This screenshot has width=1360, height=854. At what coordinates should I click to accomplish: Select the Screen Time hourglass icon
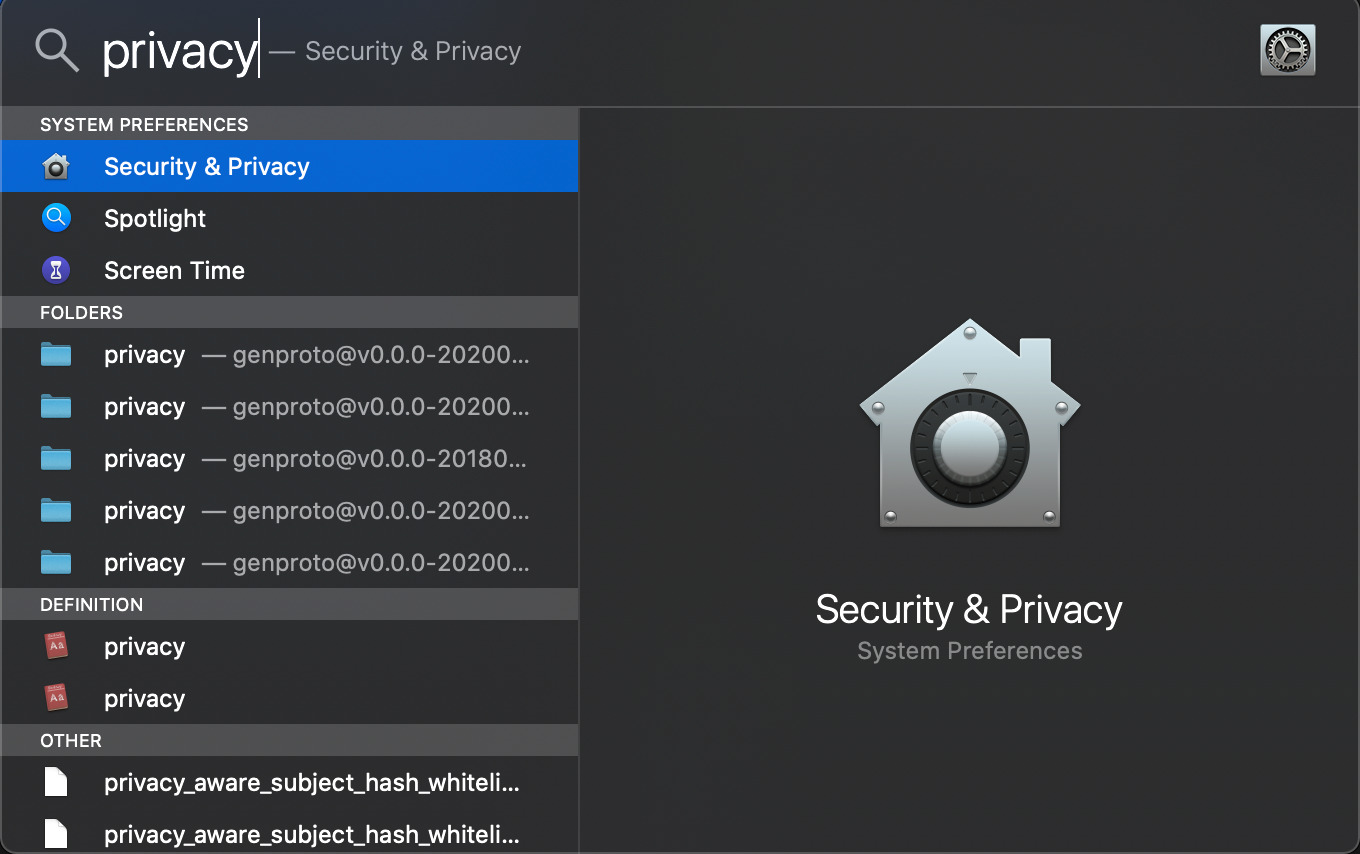[x=56, y=270]
